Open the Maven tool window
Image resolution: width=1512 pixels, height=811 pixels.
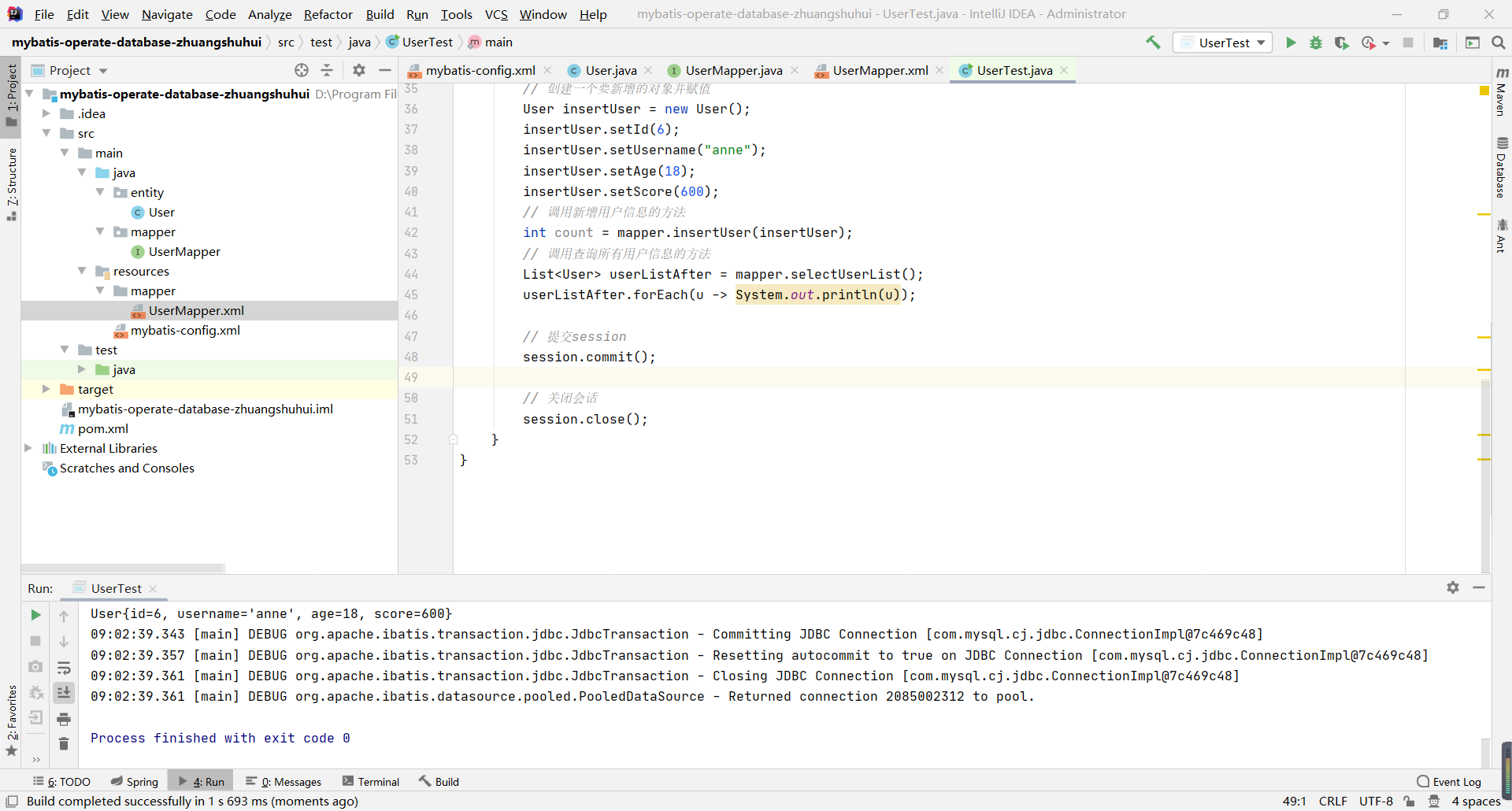[x=1502, y=92]
